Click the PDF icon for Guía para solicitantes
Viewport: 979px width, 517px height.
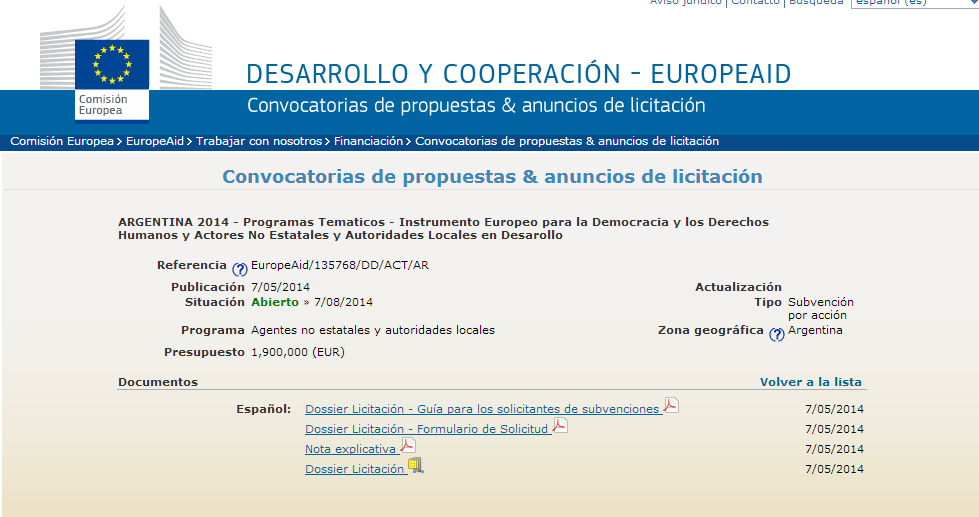click(x=671, y=405)
